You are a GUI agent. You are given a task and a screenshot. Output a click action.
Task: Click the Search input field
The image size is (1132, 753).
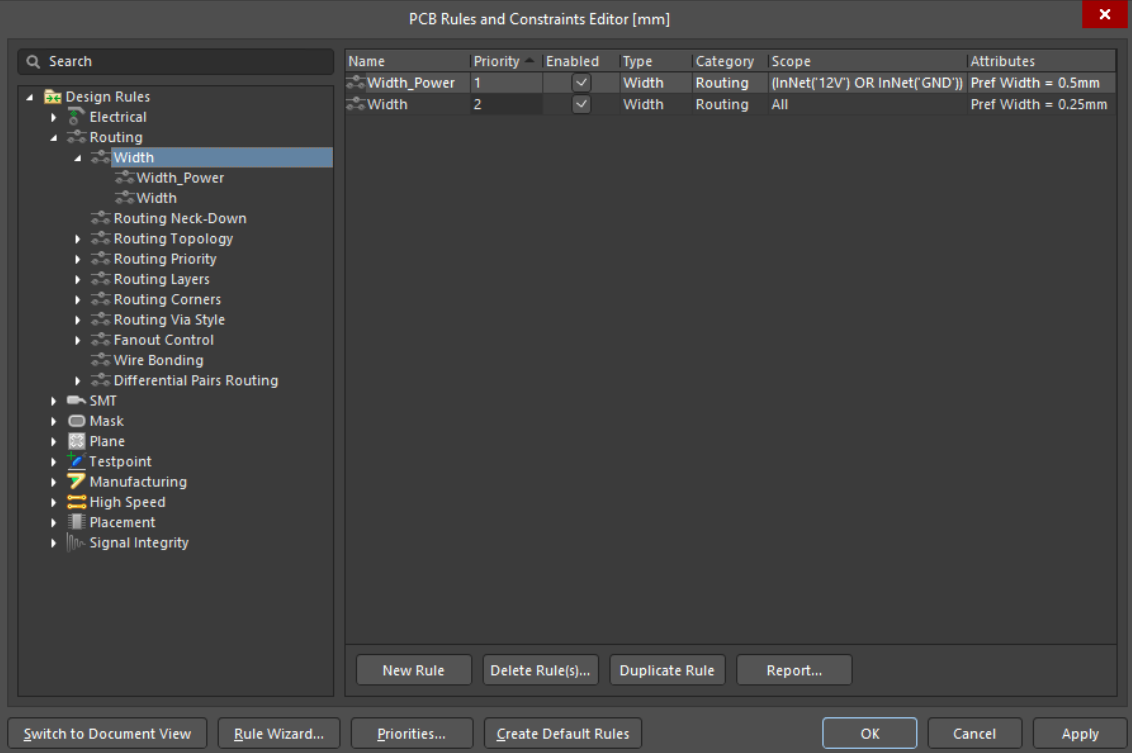click(185, 62)
